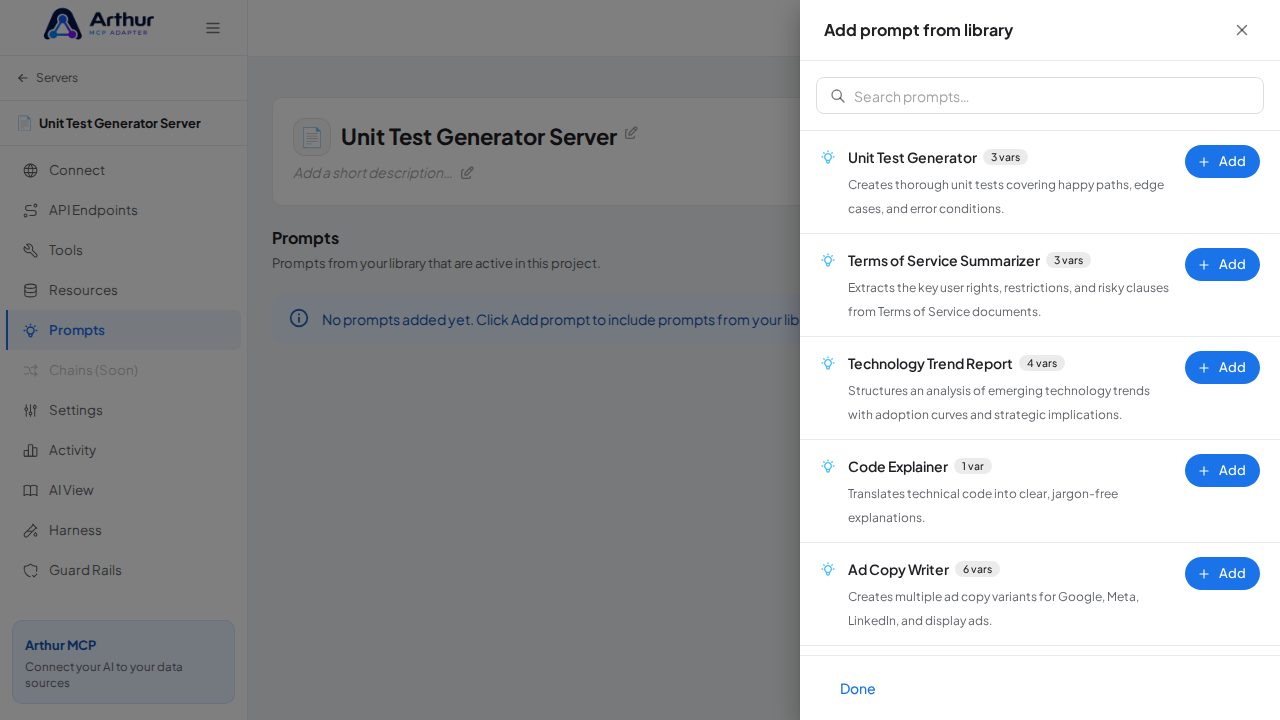Close the Add prompt from library panel
This screenshot has width=1280, height=720.
[x=1242, y=30]
